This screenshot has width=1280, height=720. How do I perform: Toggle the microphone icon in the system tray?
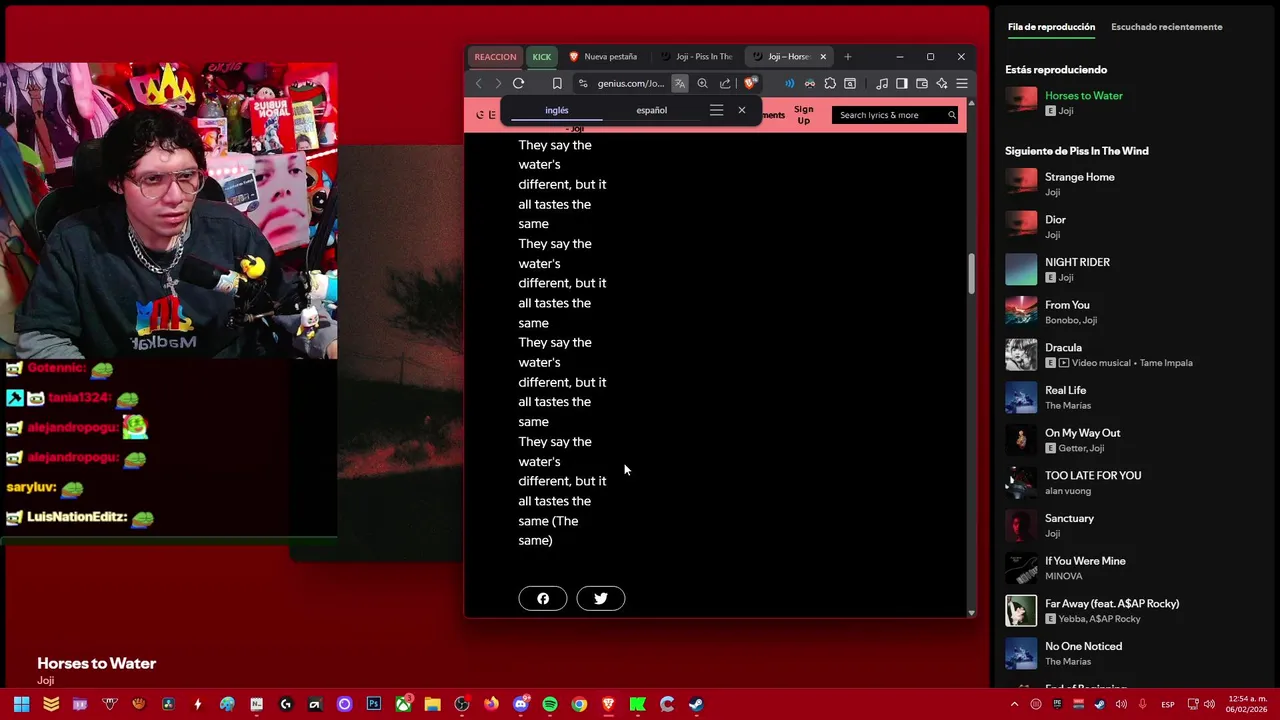click(1142, 704)
